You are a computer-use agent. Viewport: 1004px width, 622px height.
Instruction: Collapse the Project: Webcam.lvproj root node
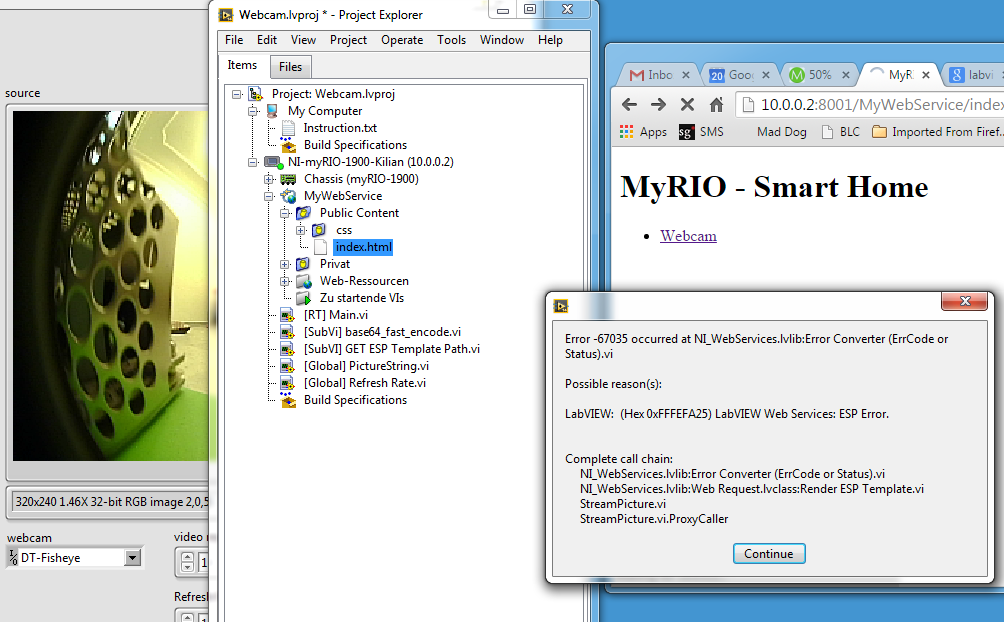click(x=237, y=94)
